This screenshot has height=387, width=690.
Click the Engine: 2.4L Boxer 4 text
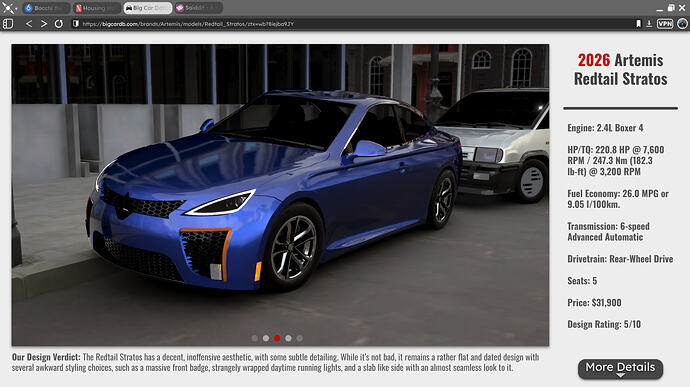[x=605, y=128]
